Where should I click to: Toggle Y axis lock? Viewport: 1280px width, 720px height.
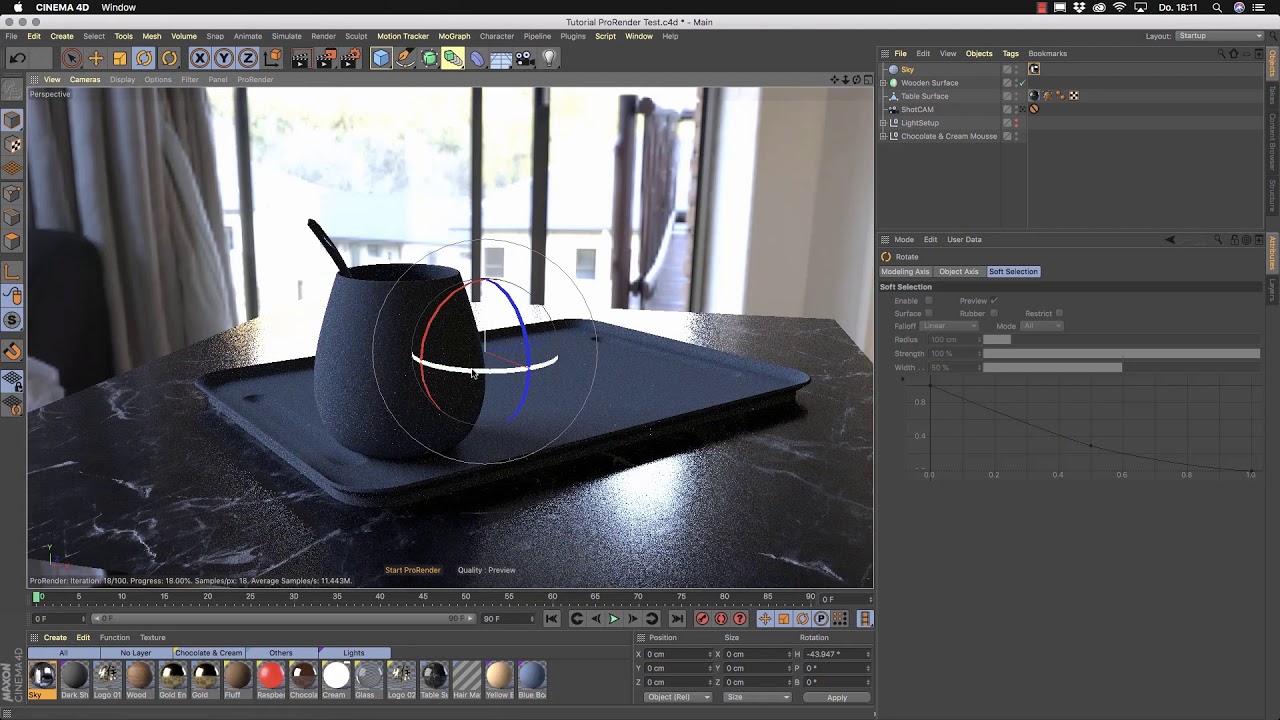coord(224,58)
